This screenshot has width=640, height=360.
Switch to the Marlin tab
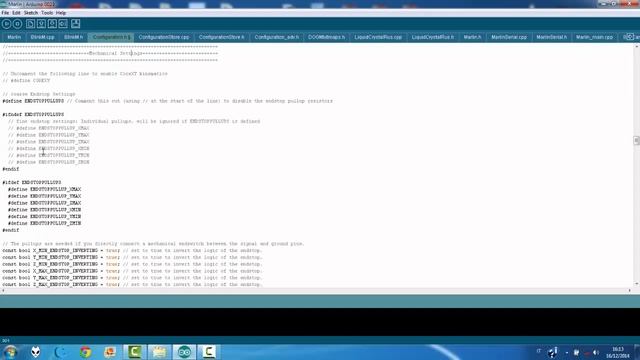[14, 37]
